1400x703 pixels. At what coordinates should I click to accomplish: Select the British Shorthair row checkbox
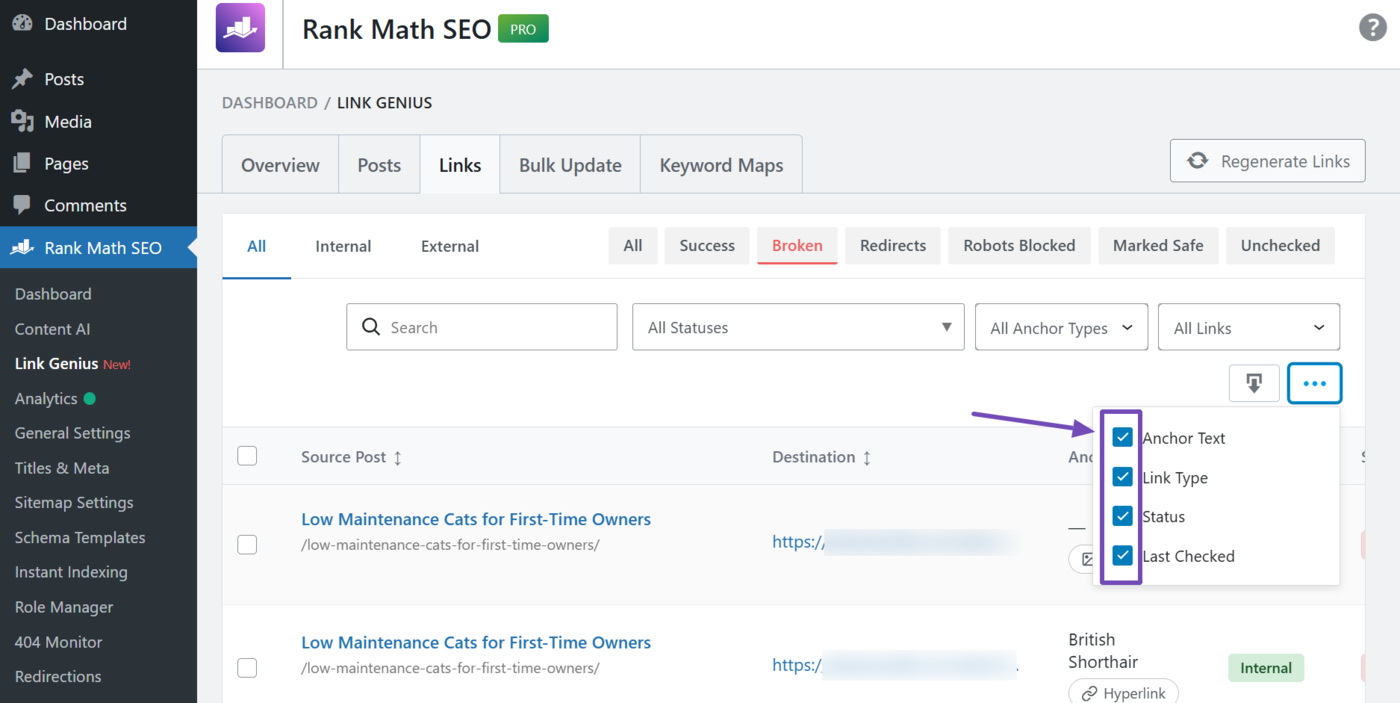click(x=247, y=667)
